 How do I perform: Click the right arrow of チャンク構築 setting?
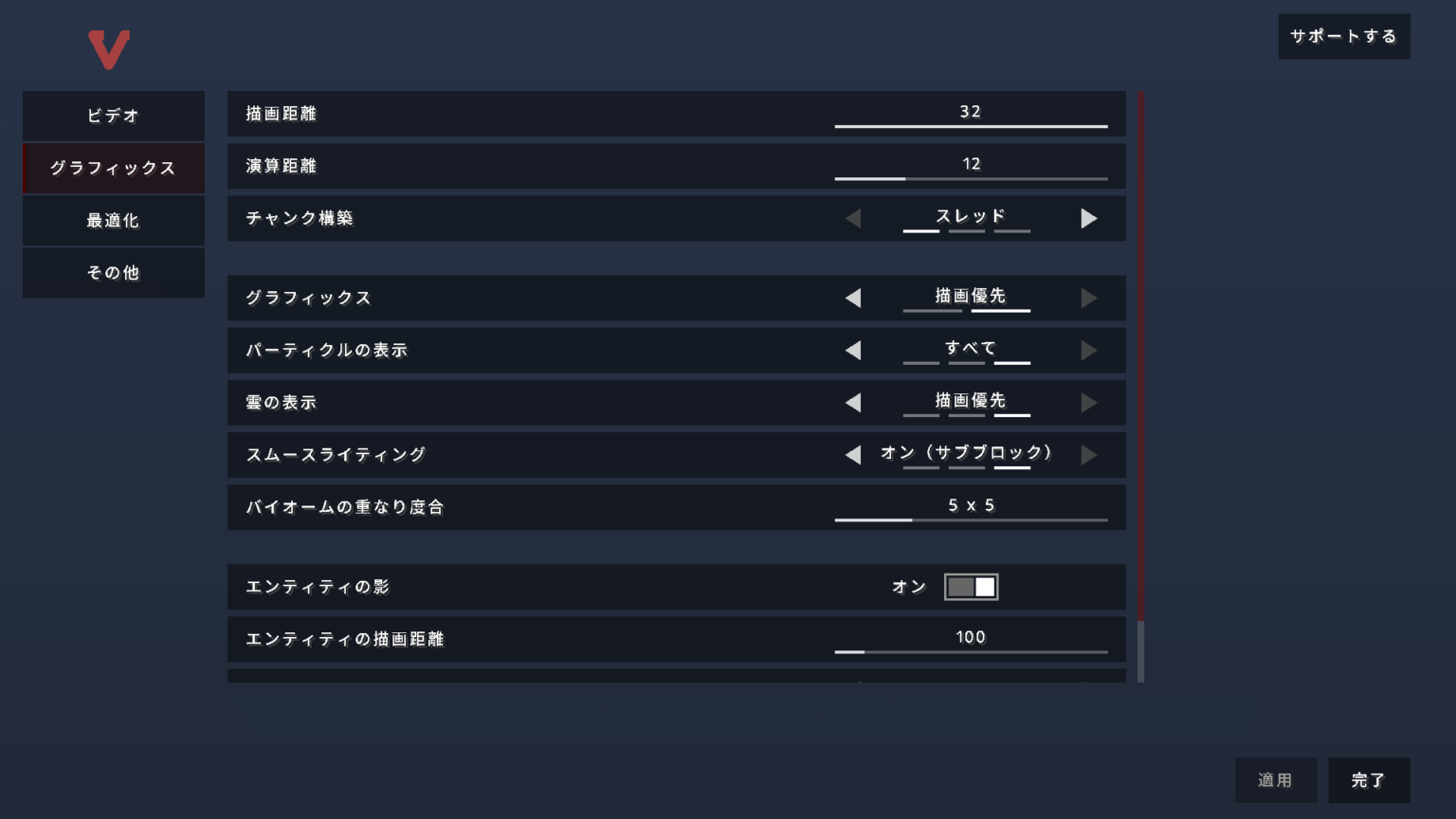pos(1088,218)
